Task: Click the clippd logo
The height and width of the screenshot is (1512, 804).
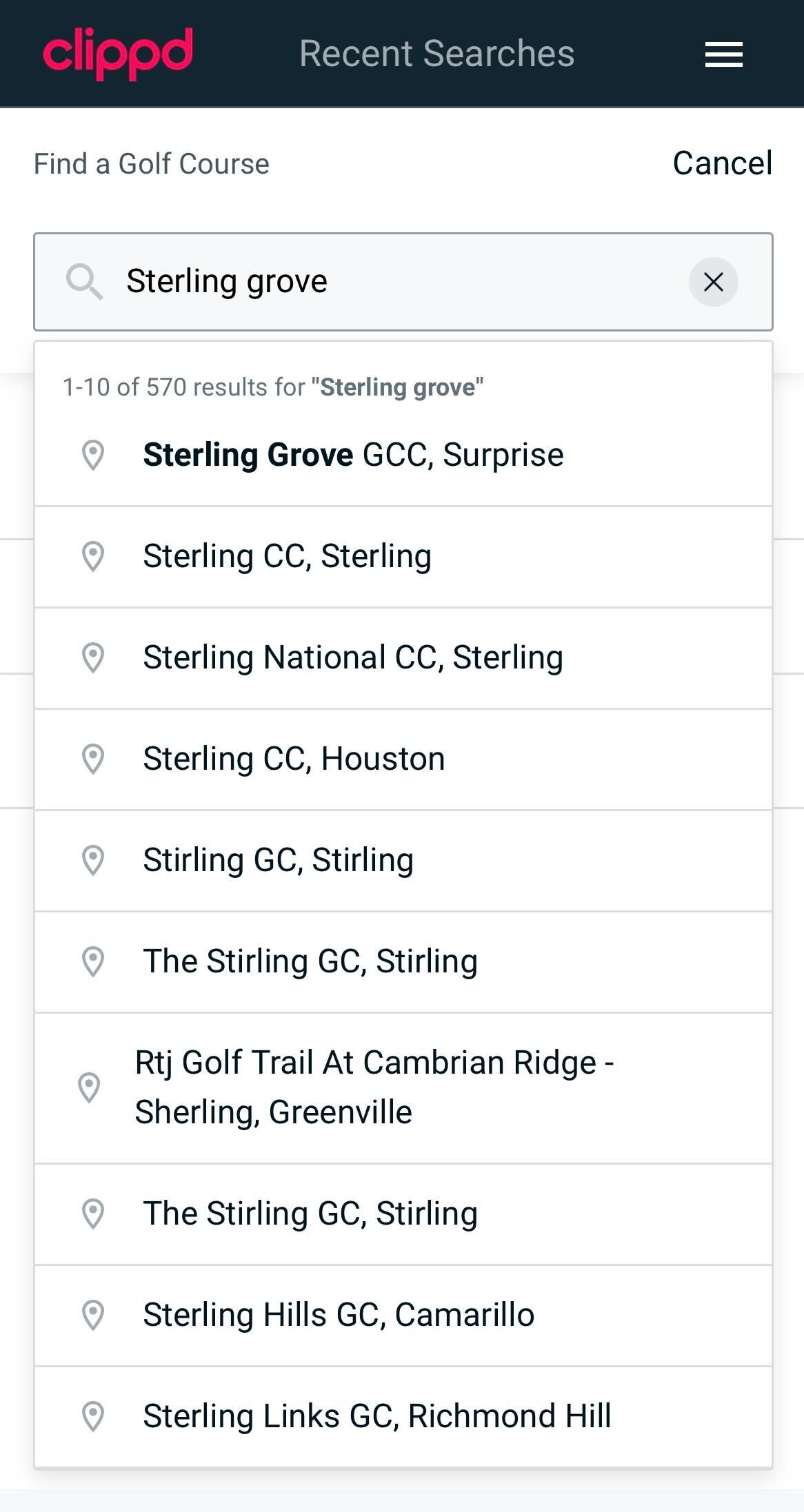Action: tap(118, 53)
